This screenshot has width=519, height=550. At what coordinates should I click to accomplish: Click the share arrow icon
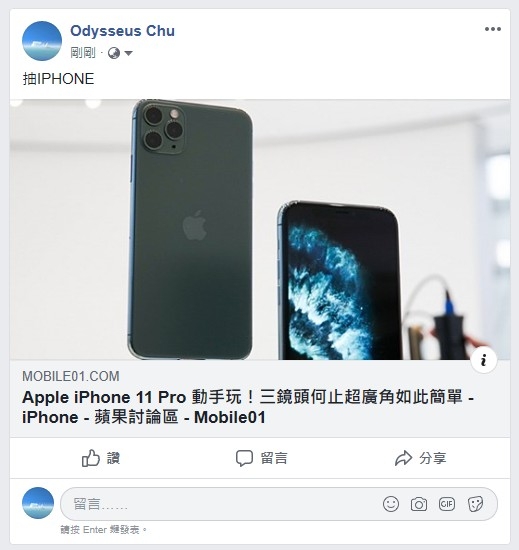pos(403,458)
